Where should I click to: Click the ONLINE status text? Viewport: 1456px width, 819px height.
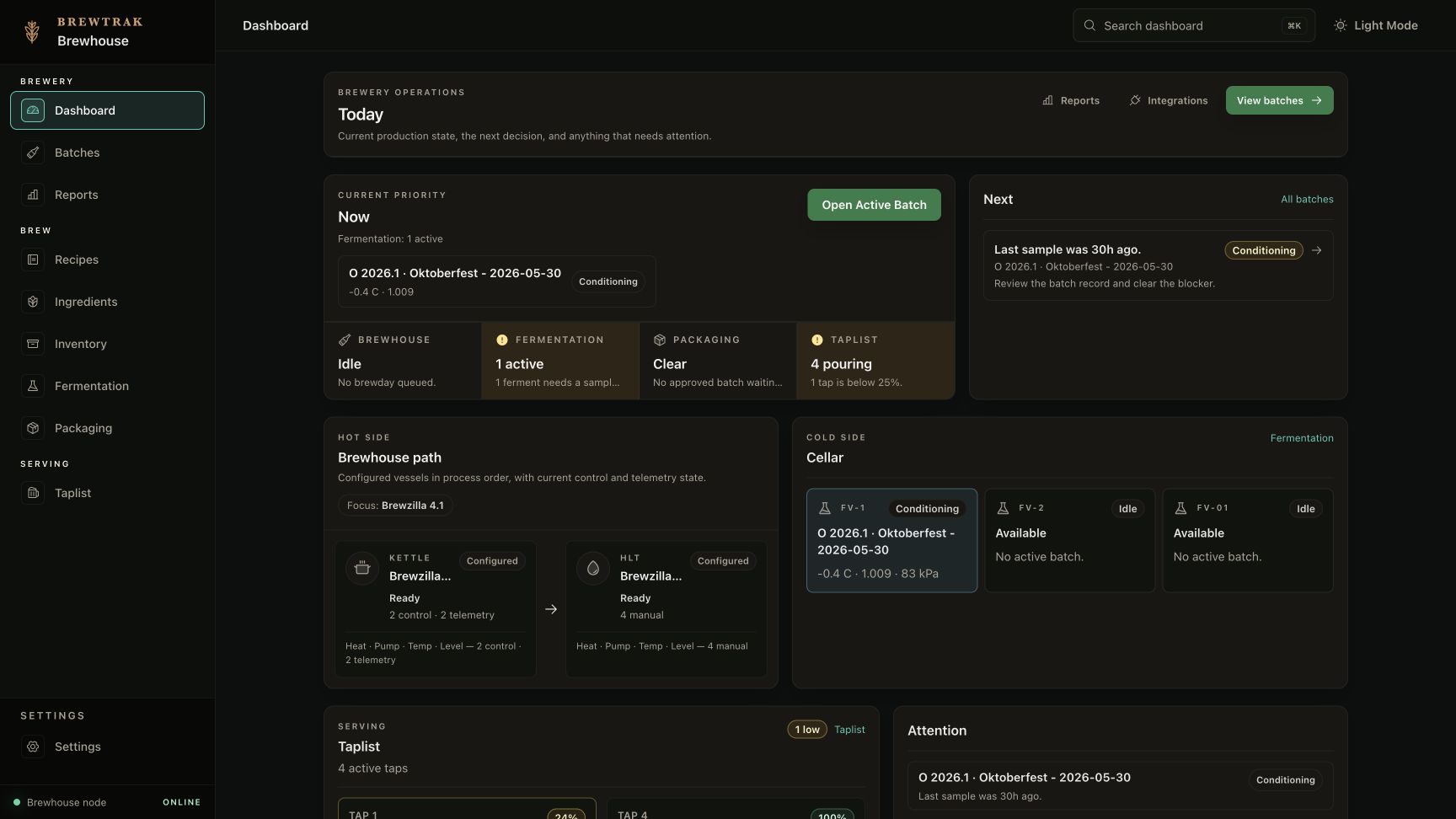tap(181, 802)
